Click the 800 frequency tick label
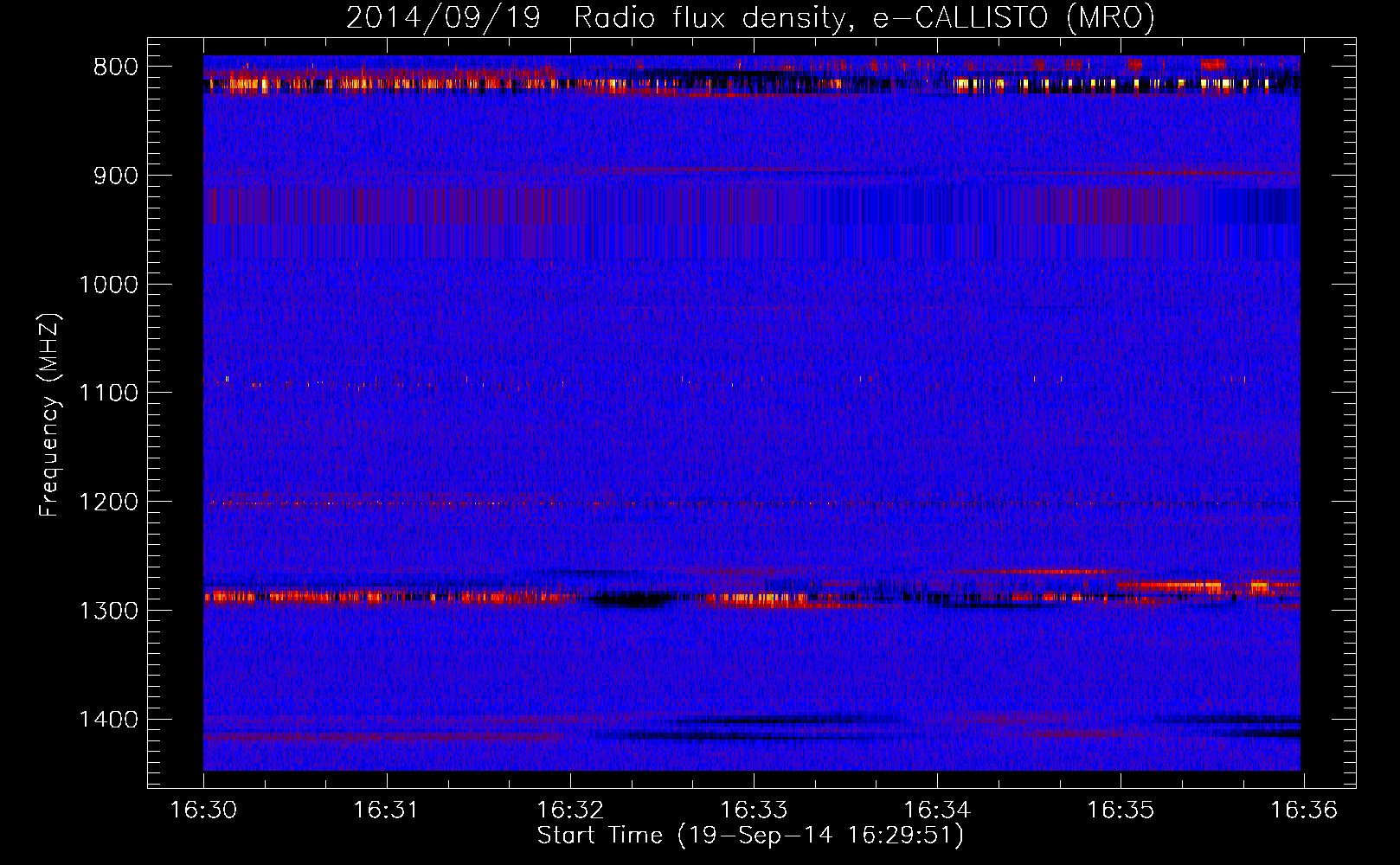The image size is (1400, 865). tap(115, 67)
